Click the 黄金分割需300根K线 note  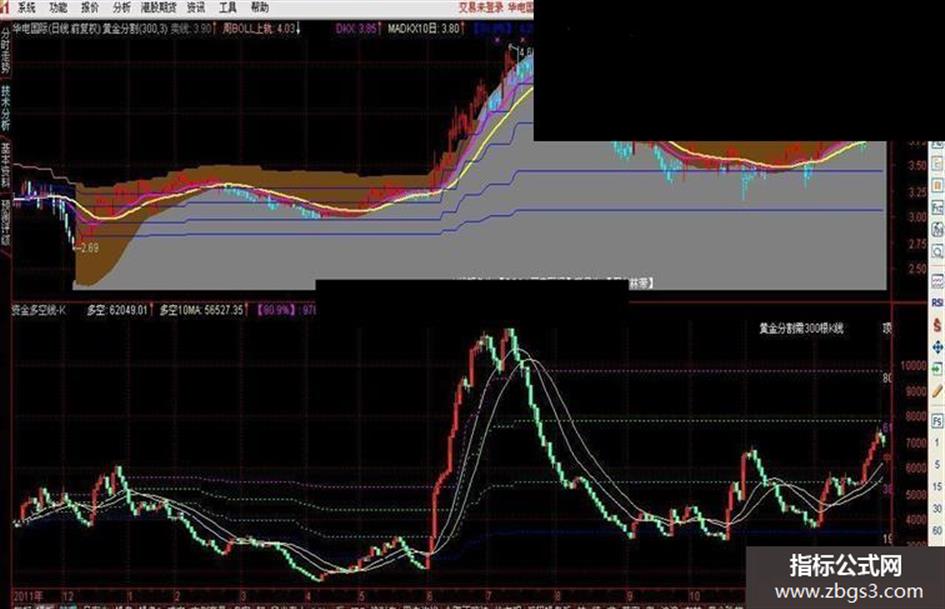[801, 329]
